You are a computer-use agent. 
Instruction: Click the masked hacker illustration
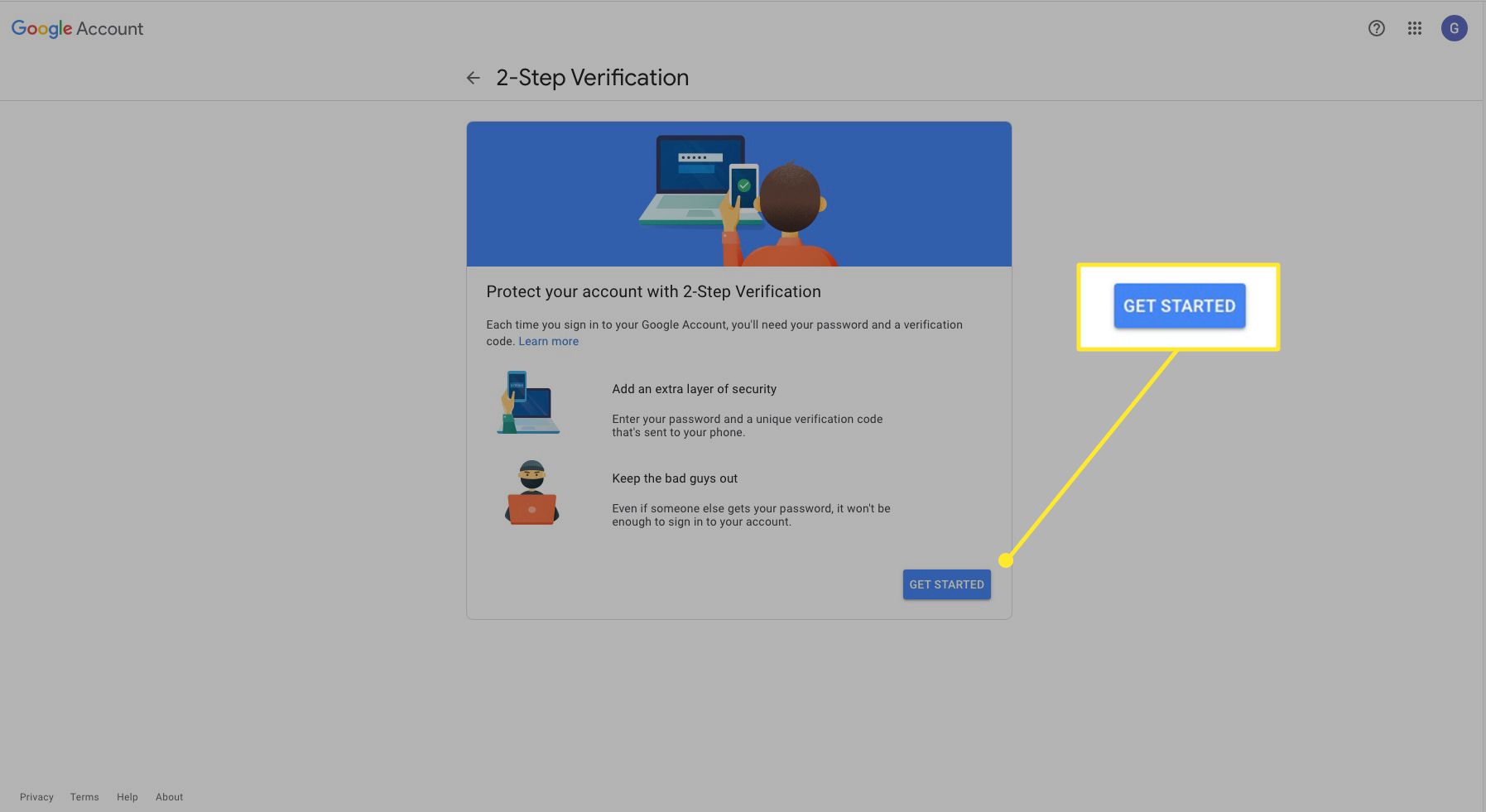click(531, 492)
